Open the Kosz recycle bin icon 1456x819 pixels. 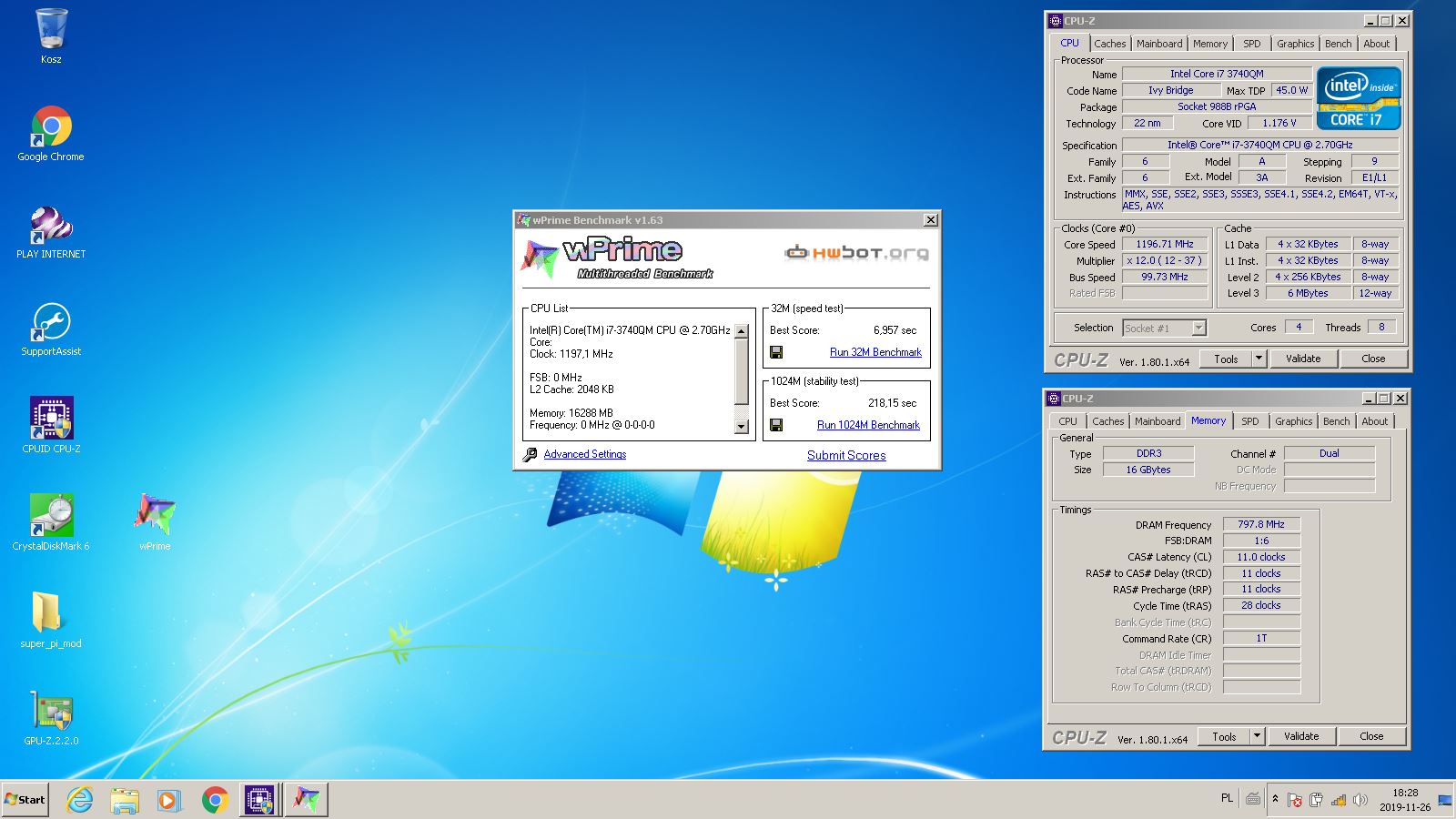(51, 36)
